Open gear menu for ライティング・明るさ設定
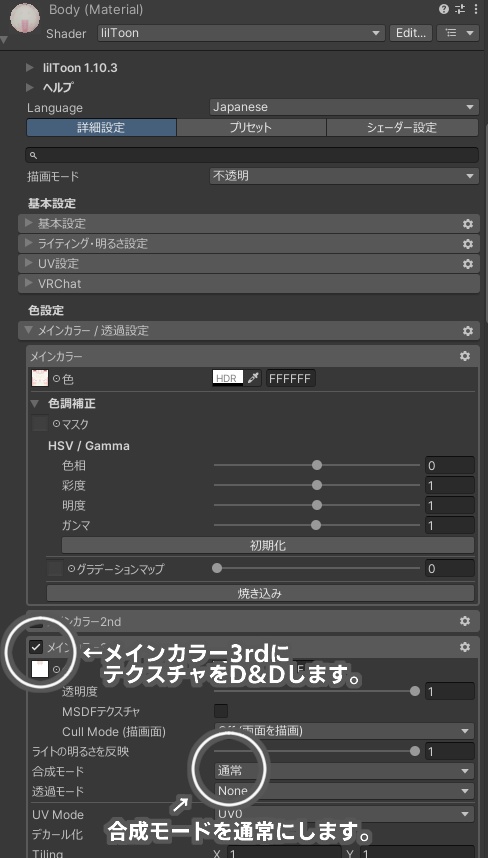488x858 pixels. click(468, 244)
